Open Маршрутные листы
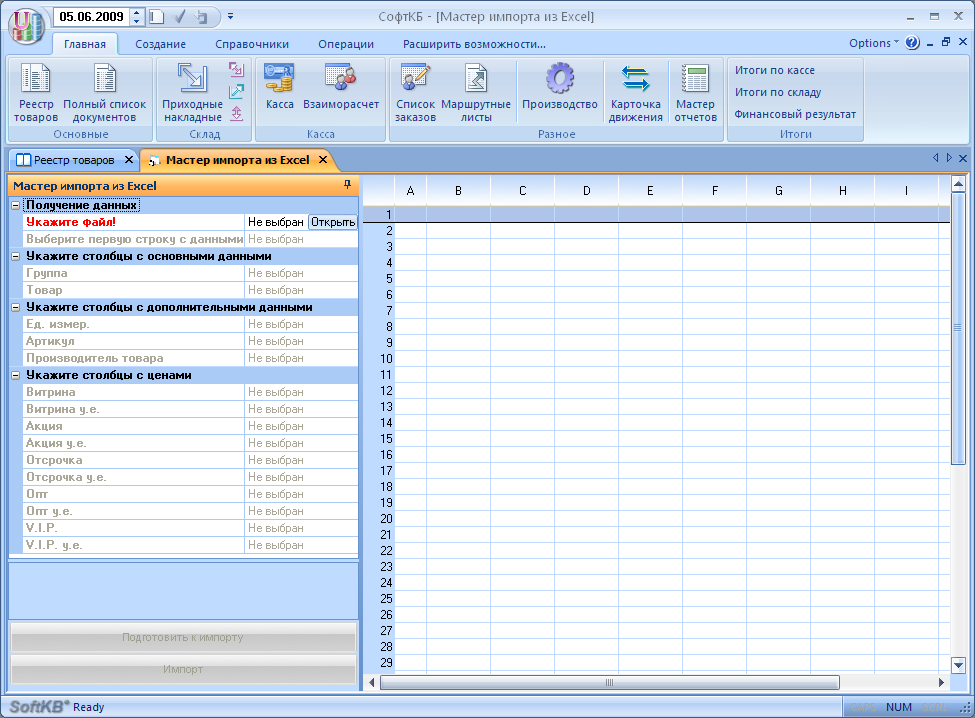This screenshot has width=975, height=718. coord(476,93)
